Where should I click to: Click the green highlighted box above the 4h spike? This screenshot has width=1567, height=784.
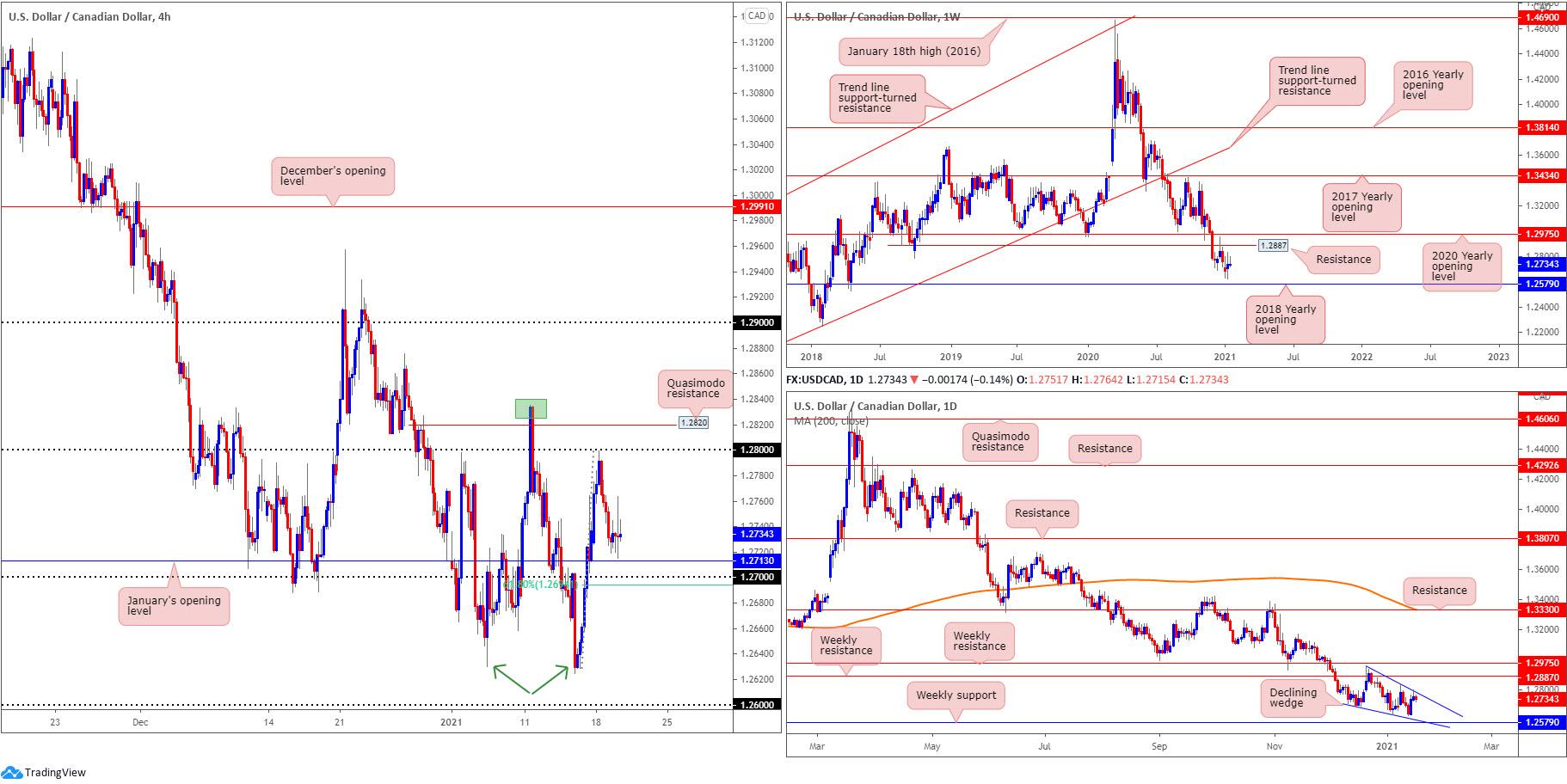tap(531, 409)
